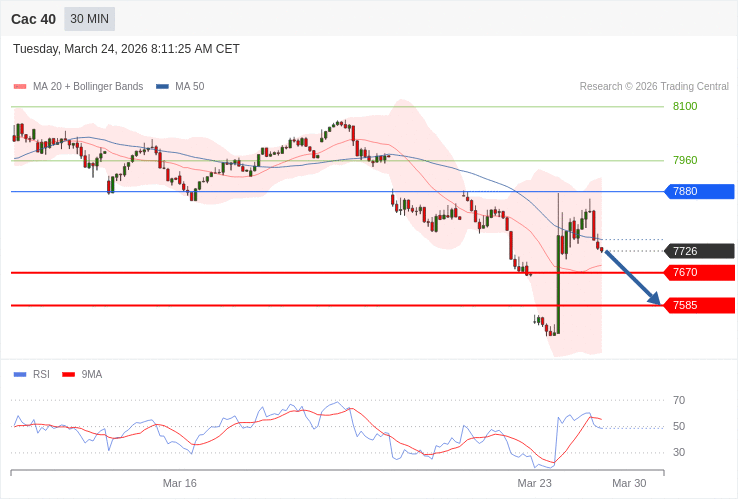
Task: Click the blue 7880 price tag
Action: 699,191
